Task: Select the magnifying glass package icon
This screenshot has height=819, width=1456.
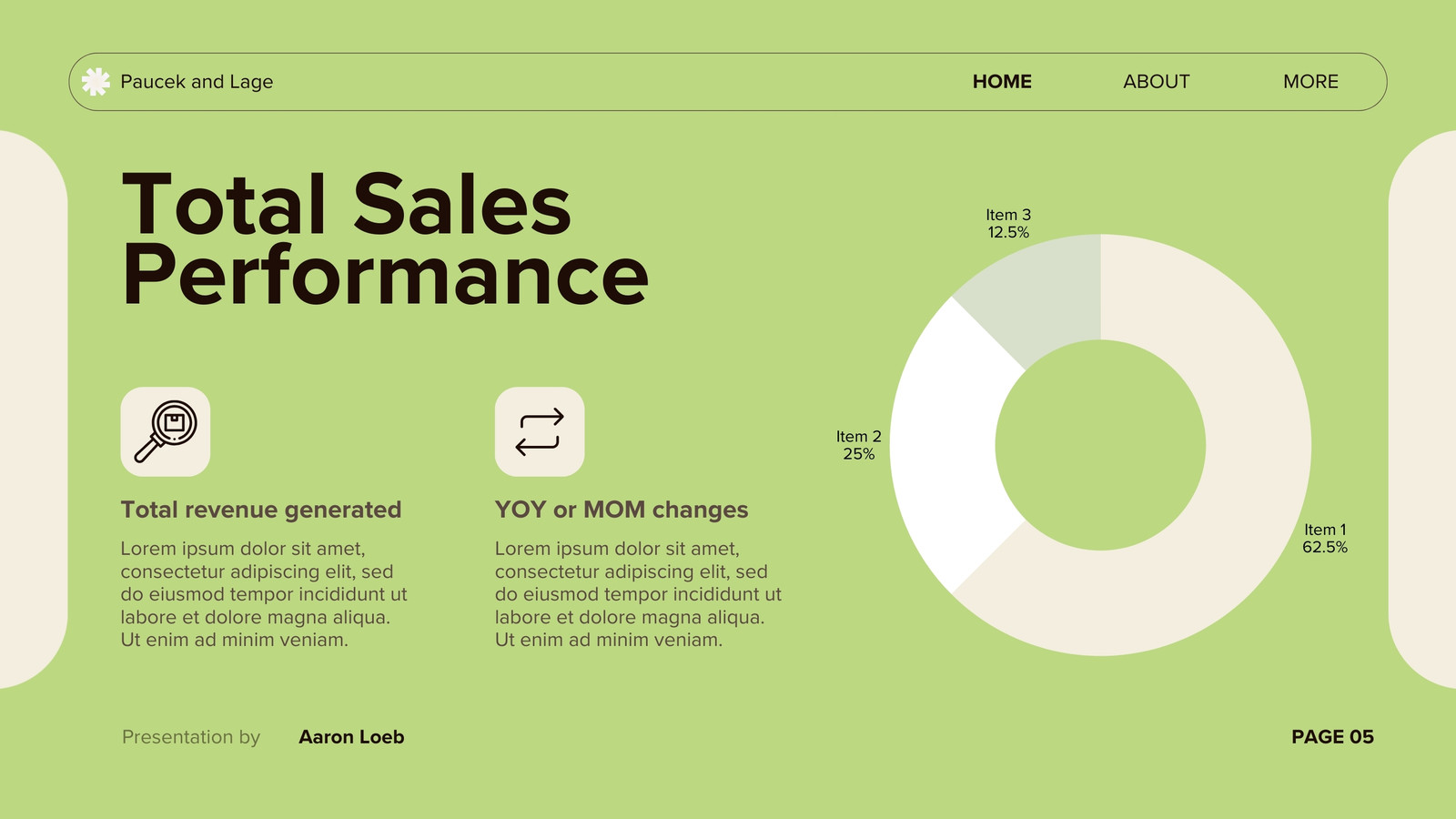Action: click(166, 431)
